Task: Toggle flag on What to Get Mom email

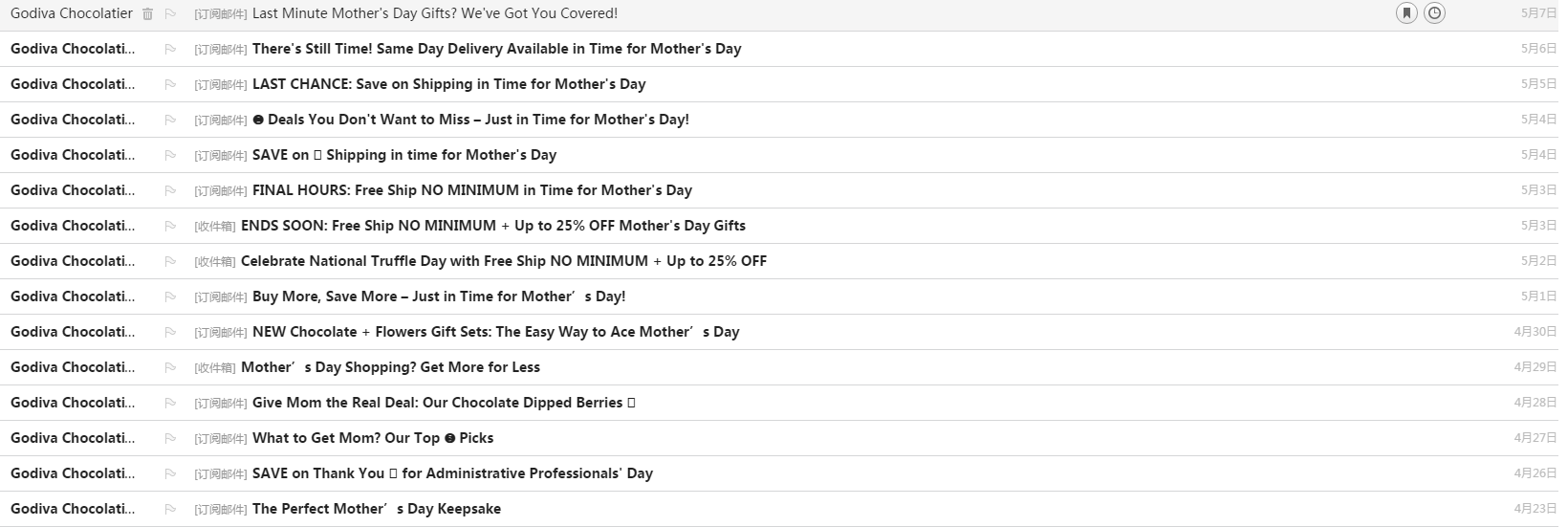Action: coord(171,439)
